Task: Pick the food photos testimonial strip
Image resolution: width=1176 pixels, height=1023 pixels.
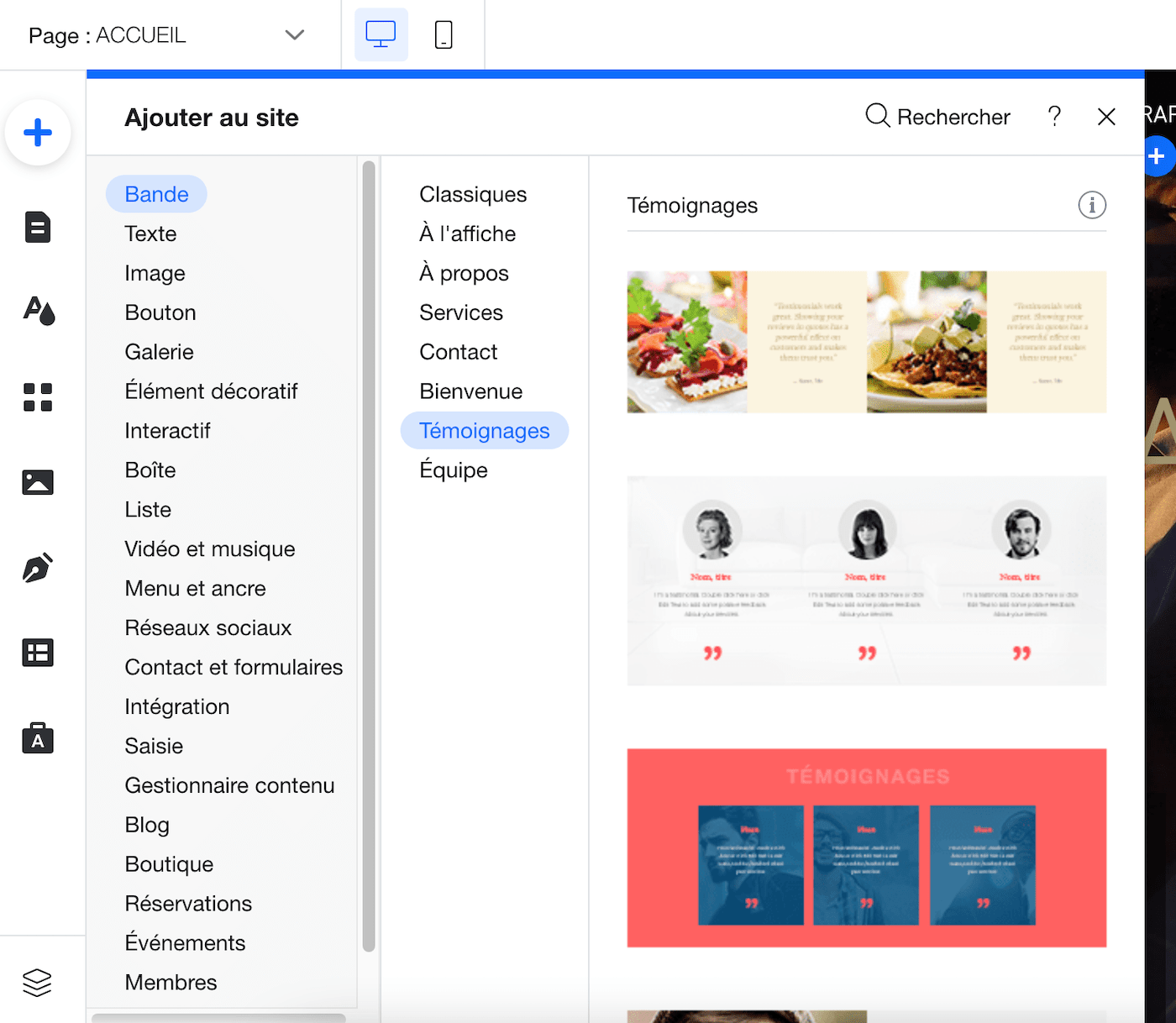Action: [867, 342]
